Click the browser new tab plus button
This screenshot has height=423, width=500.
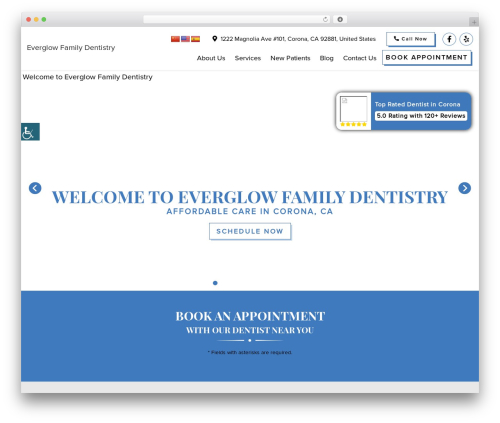pos(474,22)
